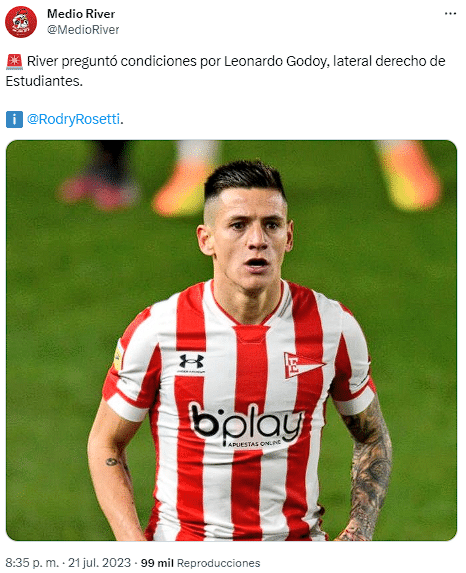Click the bplay sponsor logo in photo
This screenshot has width=466, height=573.
tap(247, 424)
